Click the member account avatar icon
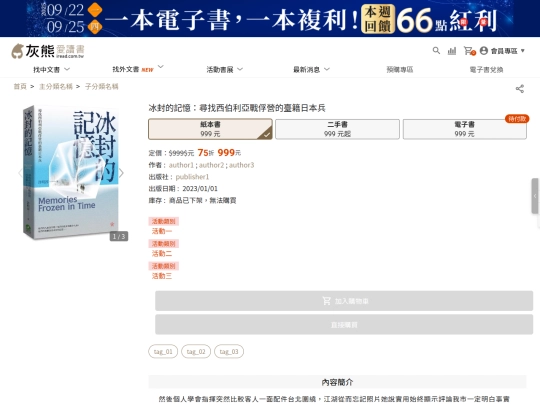Screen dimensions: 540x405 click(484, 51)
